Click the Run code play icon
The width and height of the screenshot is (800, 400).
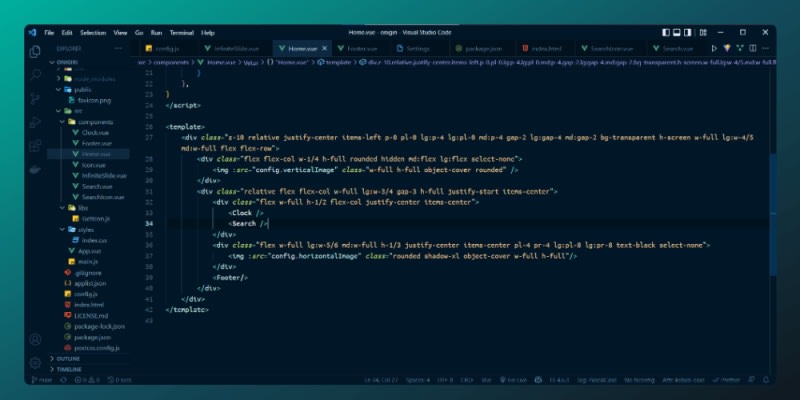pos(714,48)
